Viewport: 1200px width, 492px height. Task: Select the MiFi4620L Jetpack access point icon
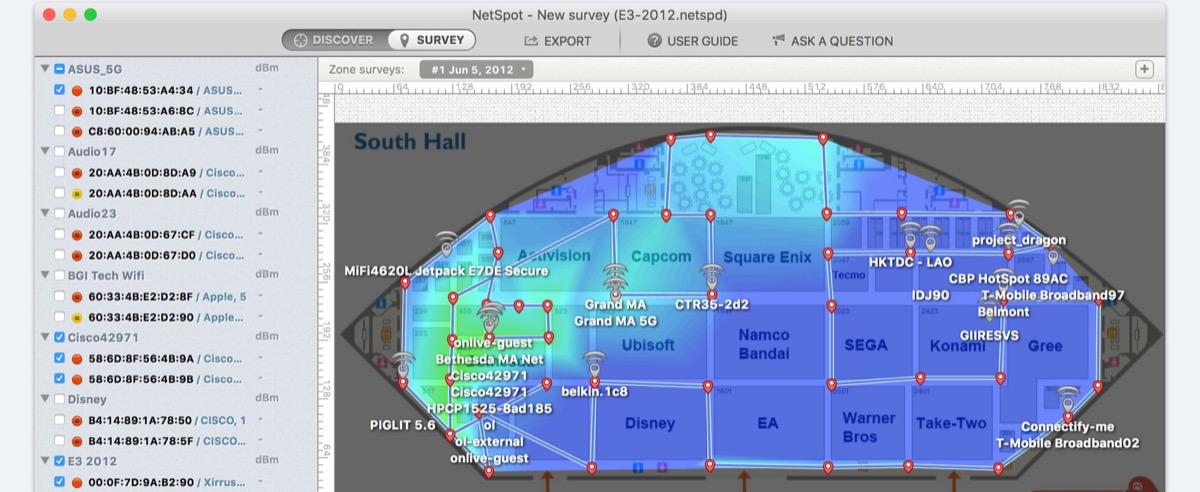[447, 243]
